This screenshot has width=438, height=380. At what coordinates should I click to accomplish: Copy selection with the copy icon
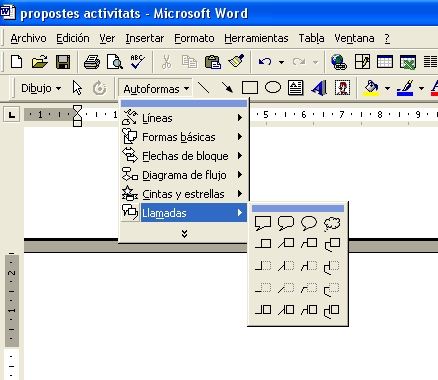coord(189,62)
